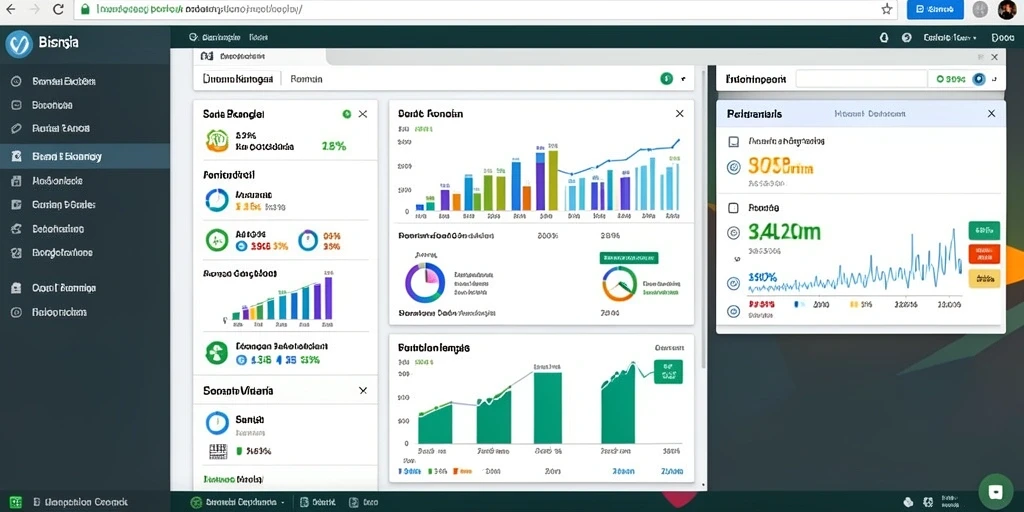
Task: Toggle the green circle in the tab toolbar
Action: [x=666, y=79]
